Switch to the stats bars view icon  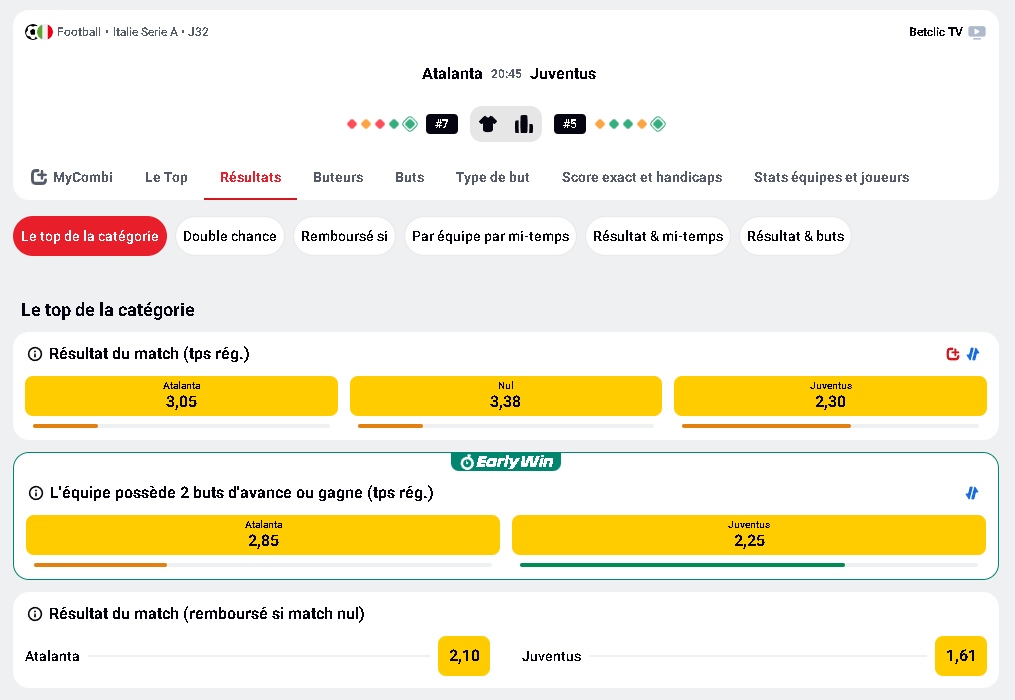point(522,123)
